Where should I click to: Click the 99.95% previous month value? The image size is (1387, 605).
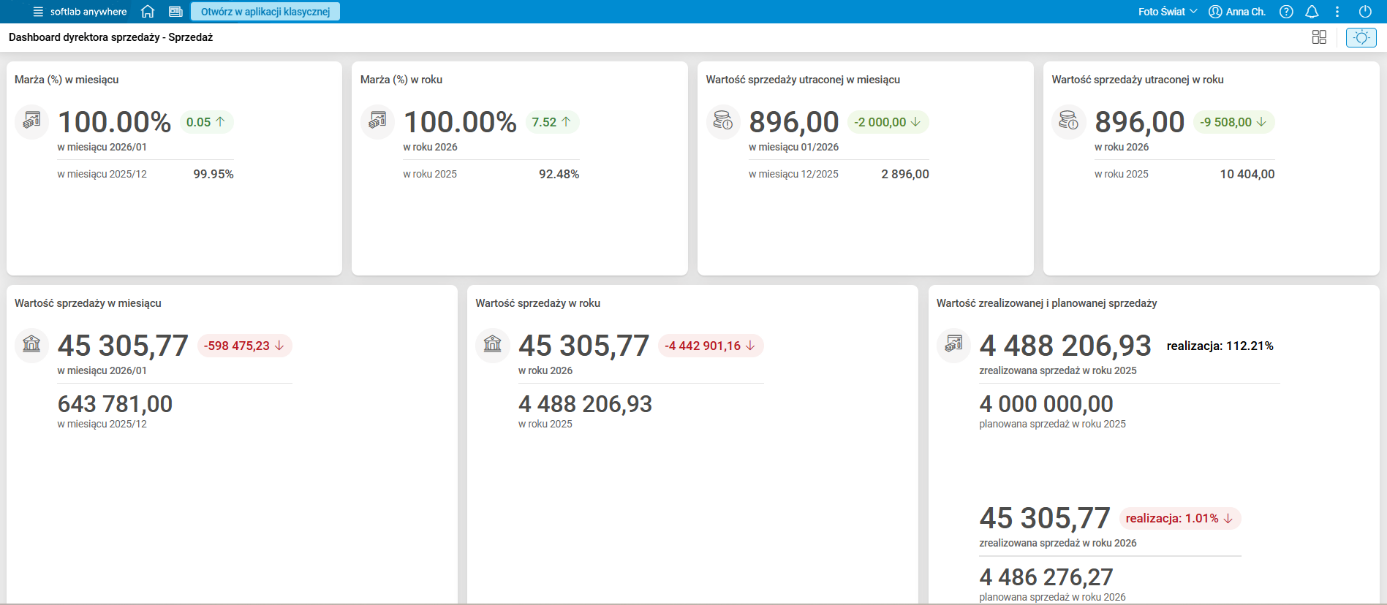pyautogui.click(x=213, y=174)
